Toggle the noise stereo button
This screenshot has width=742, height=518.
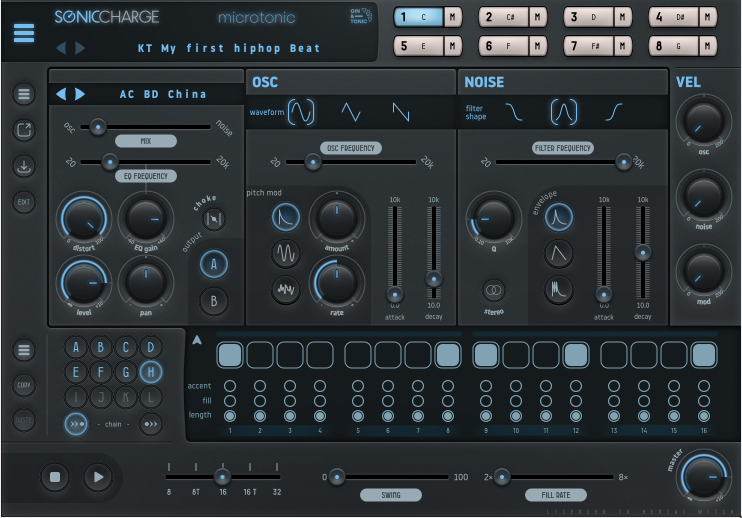coord(494,290)
